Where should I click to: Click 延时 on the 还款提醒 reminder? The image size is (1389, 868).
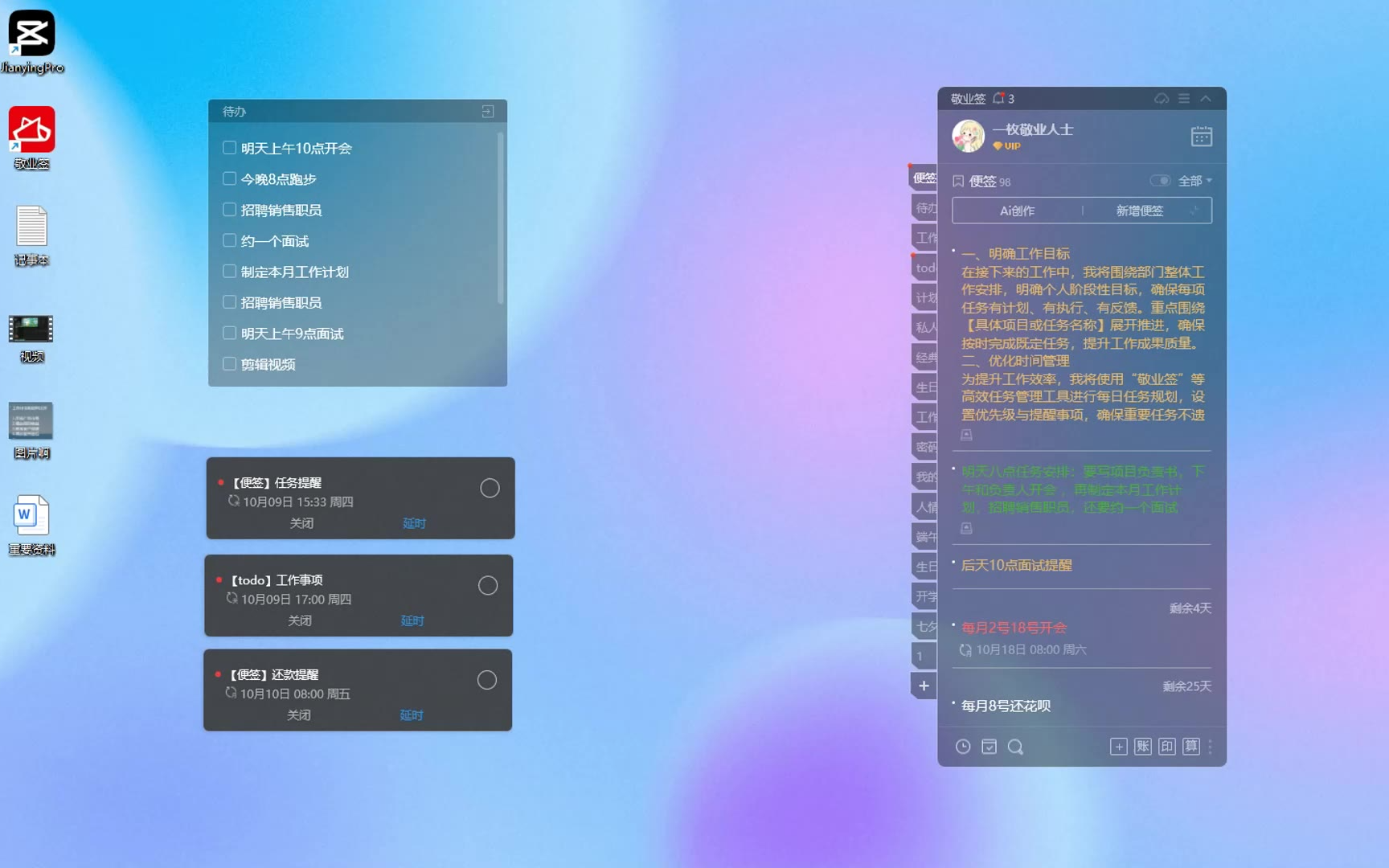(x=411, y=715)
